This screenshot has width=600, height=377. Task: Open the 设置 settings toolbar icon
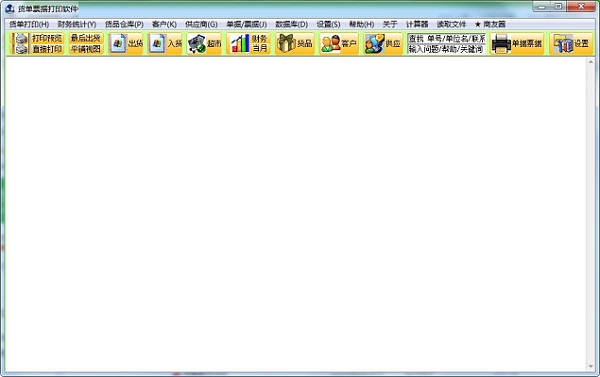tap(571, 43)
